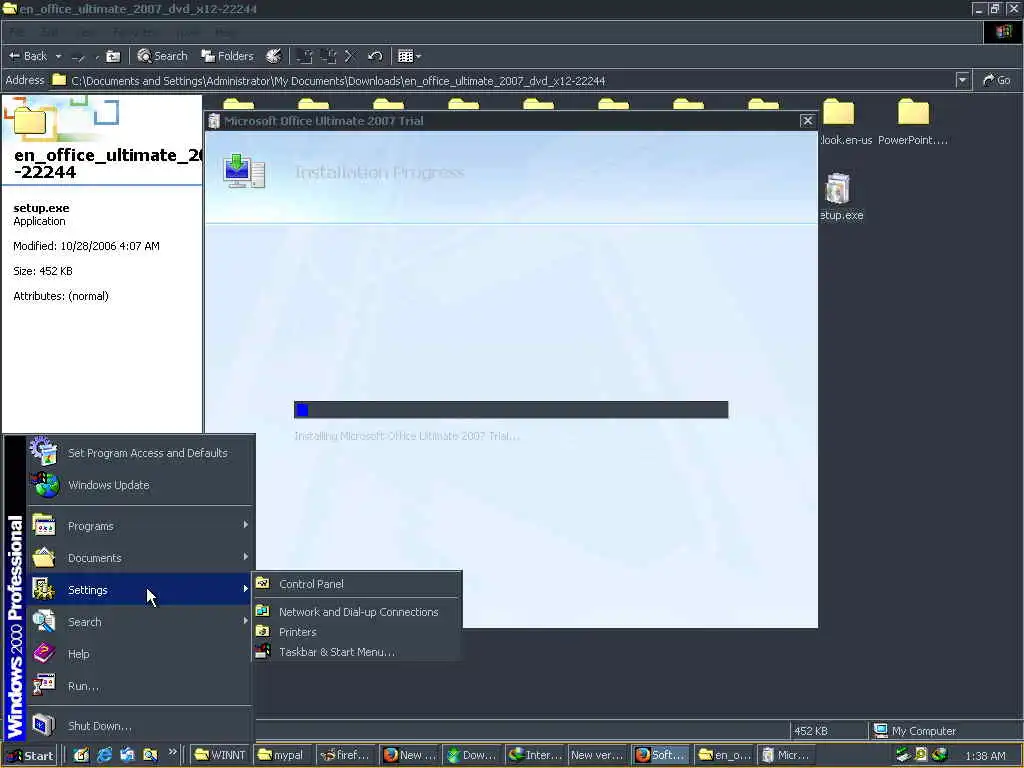Click the 452 KB status bar entry
1024x768 pixels.
coord(827,731)
